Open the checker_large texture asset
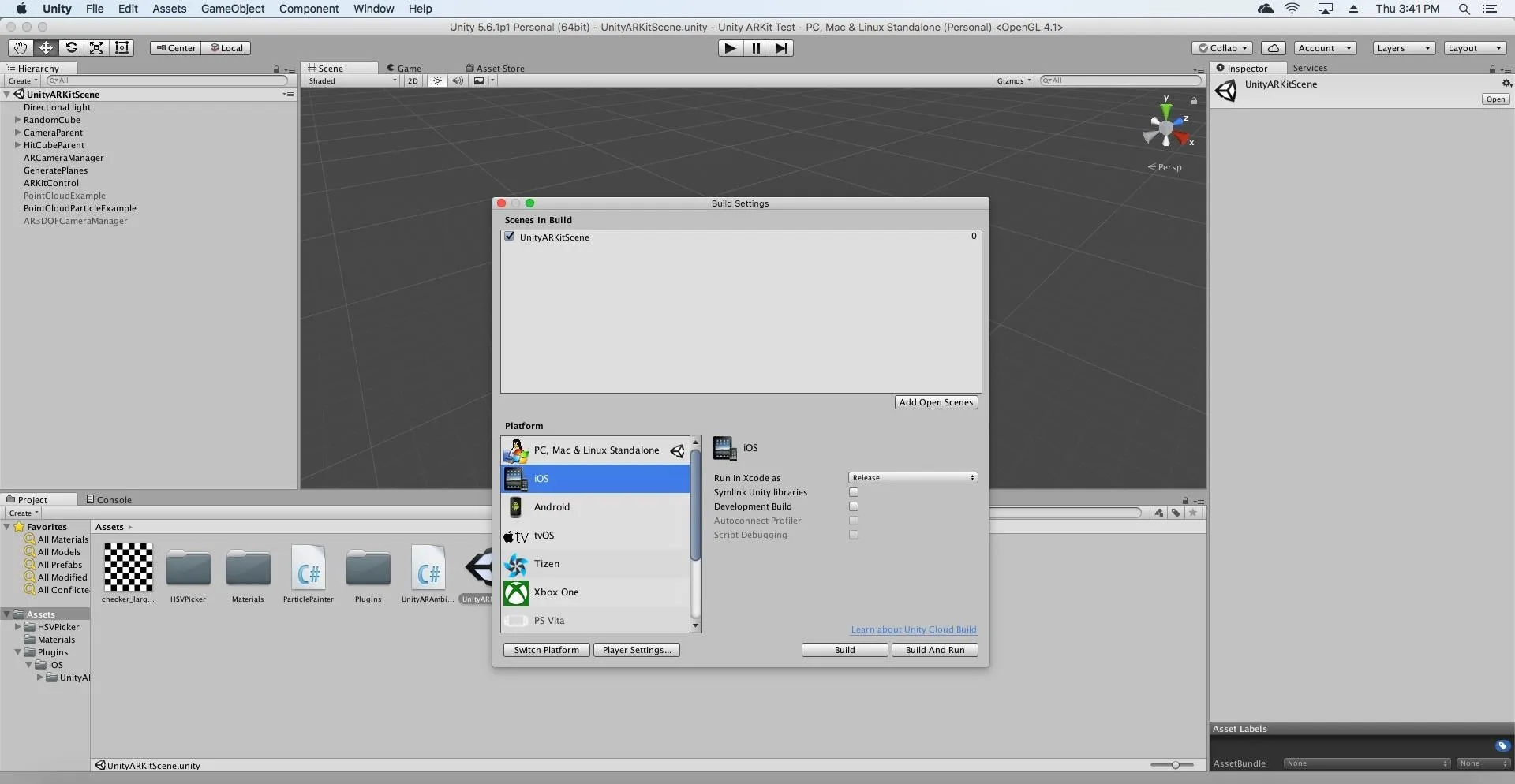 pyautogui.click(x=129, y=567)
